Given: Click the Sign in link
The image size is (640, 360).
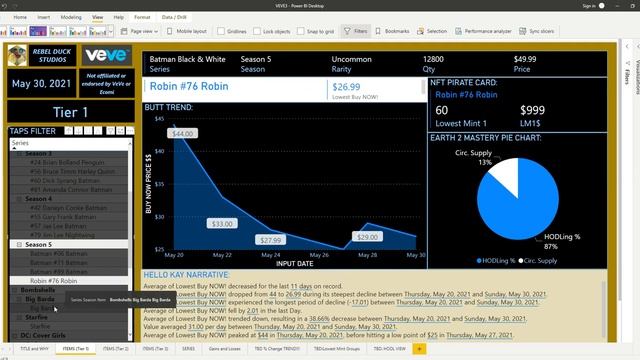Looking at the screenshot, I should (589, 6).
